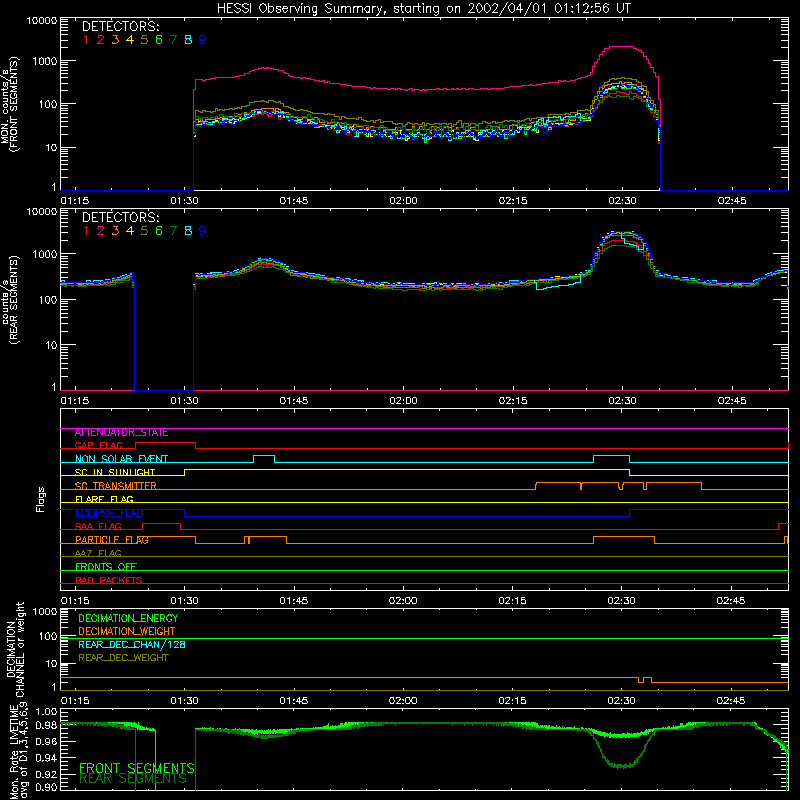Click the ECLIPSE_FLAG label
The height and width of the screenshot is (800, 800).
click(109, 513)
